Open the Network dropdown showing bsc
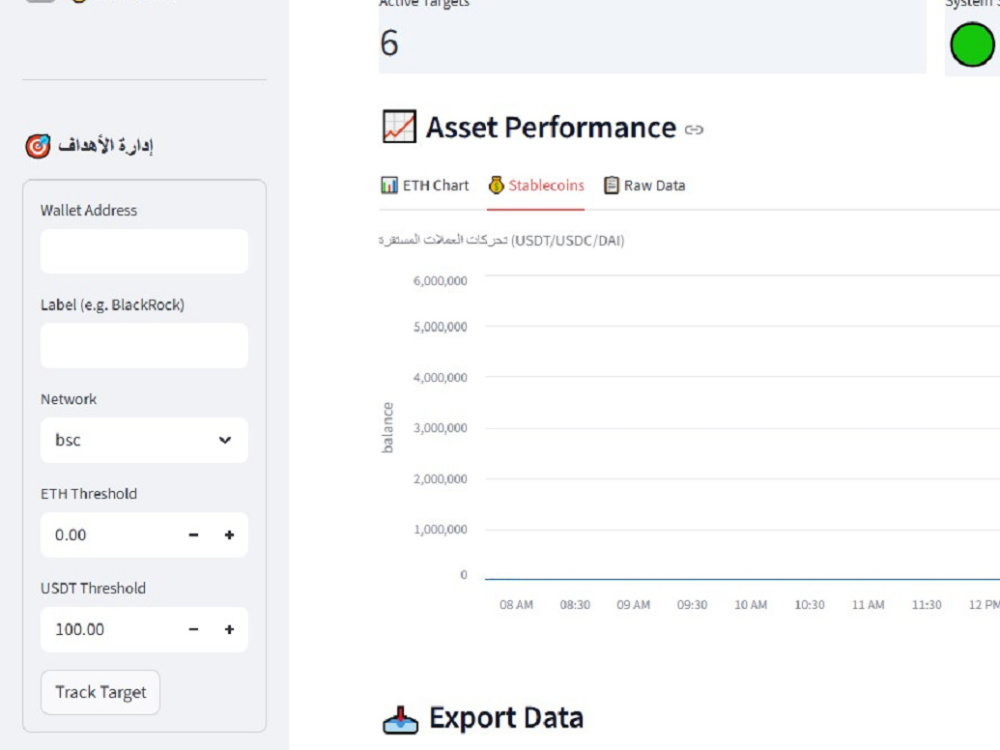 point(144,440)
